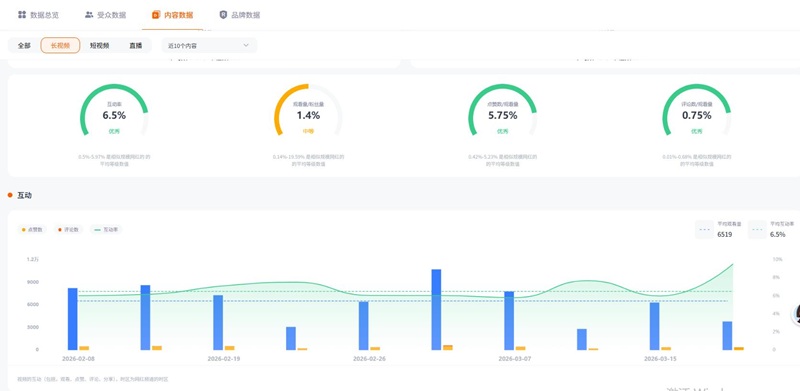This screenshot has height=391, width=800.
Task: Click the blue bar above 2026-03-15
Action: pos(654,326)
